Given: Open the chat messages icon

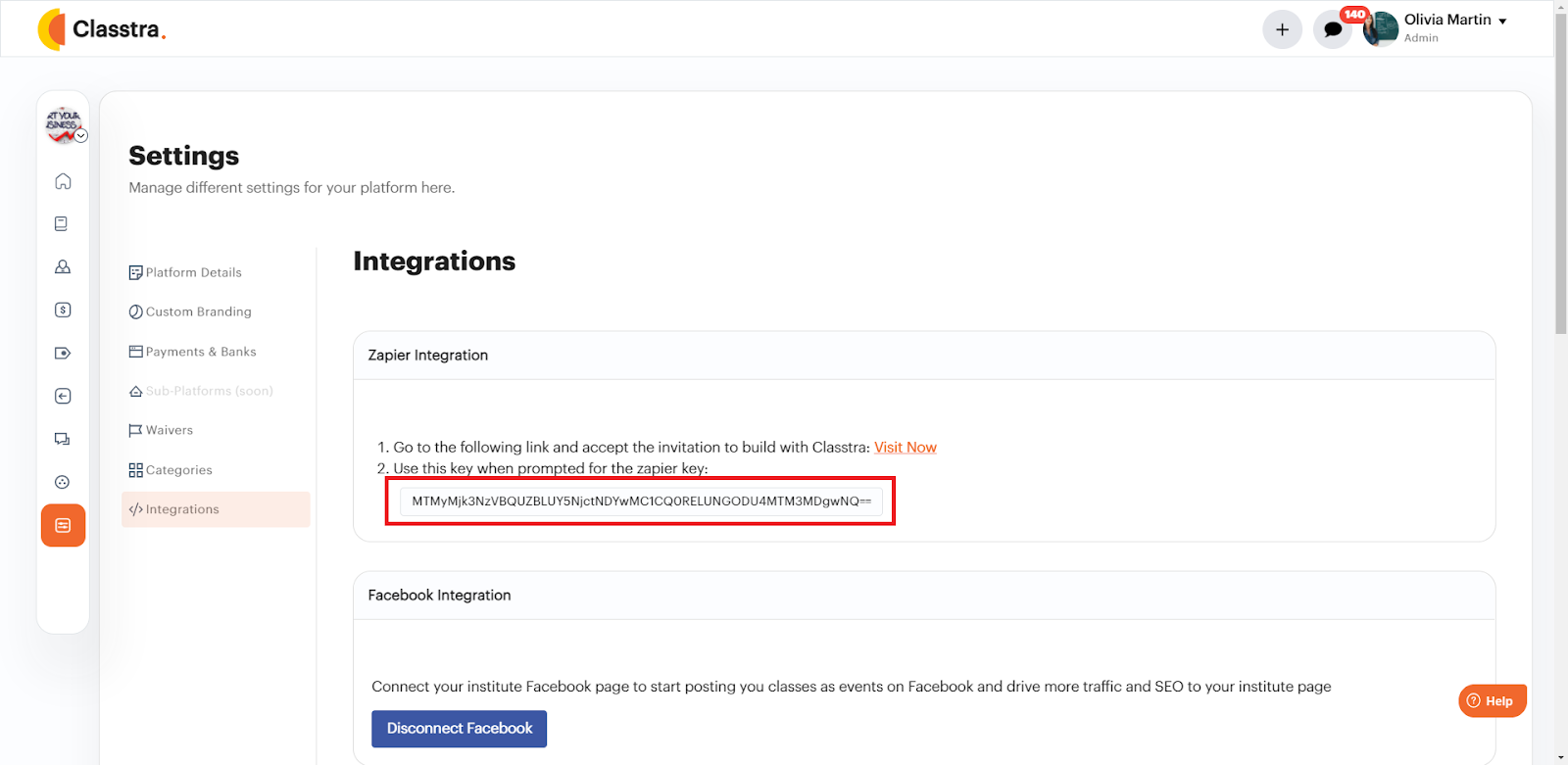Looking at the screenshot, I should pos(1333,29).
